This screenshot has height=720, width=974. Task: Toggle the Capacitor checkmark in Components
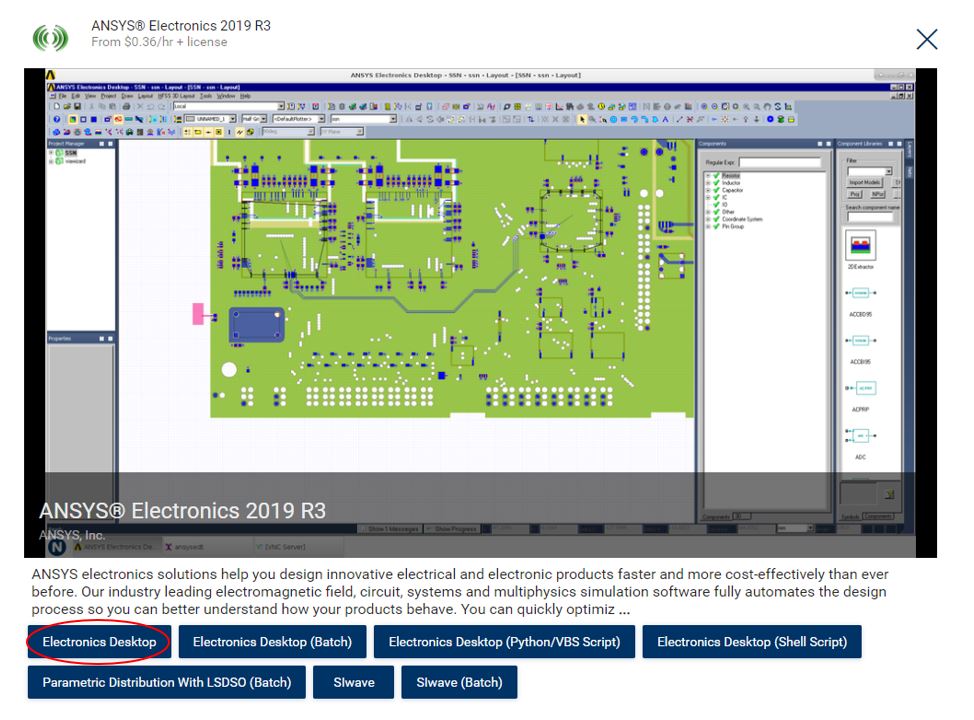tap(716, 190)
